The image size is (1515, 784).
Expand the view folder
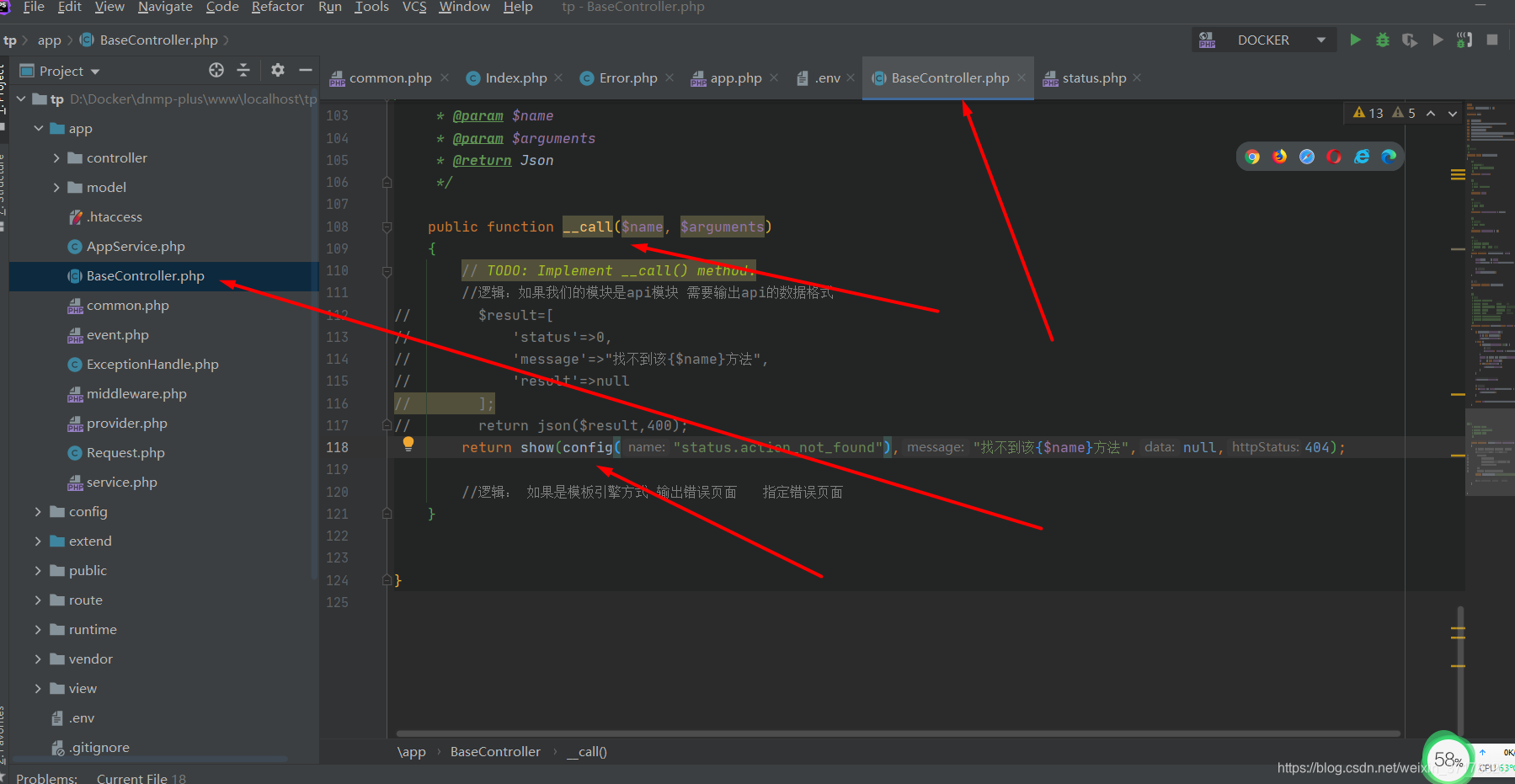coord(38,688)
